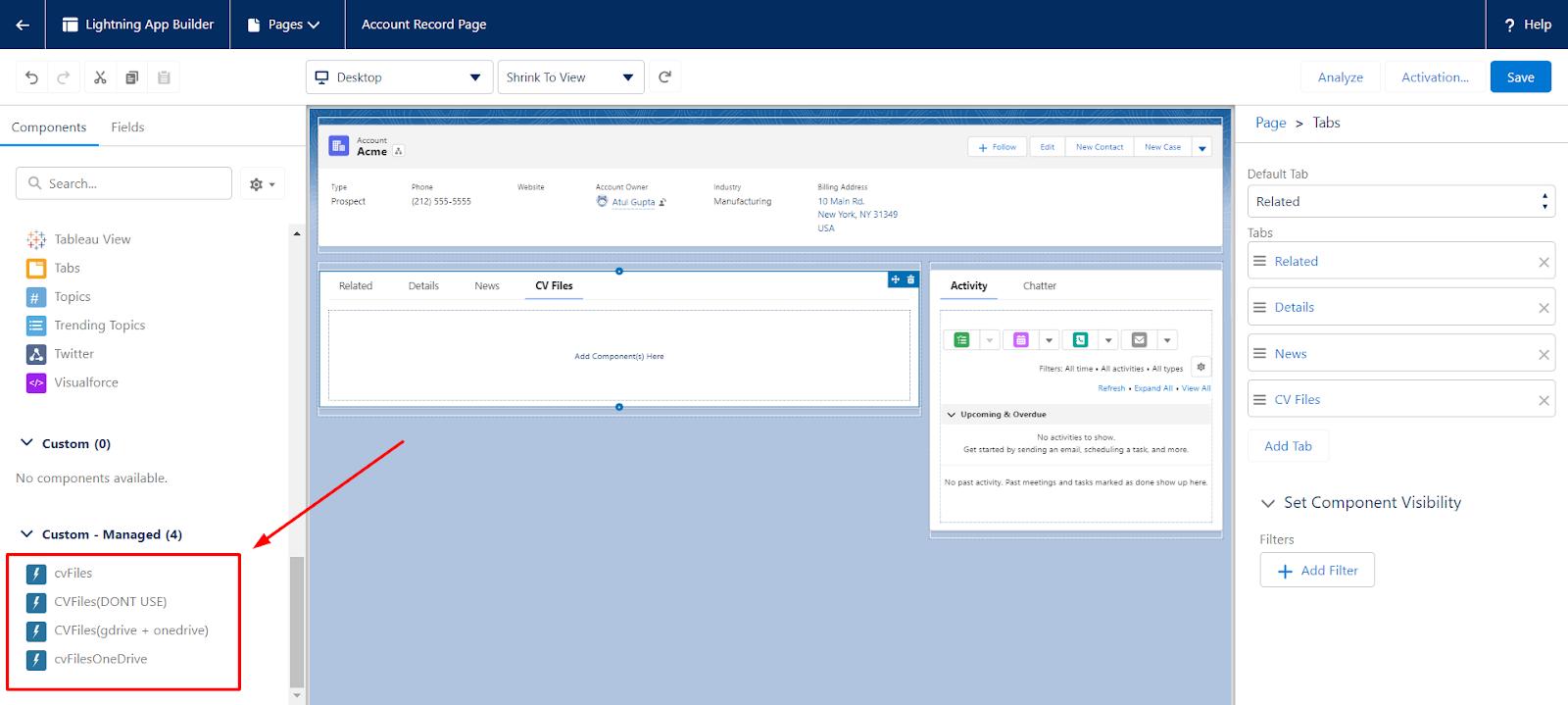Click the trash icon on Tabs component

coord(911,279)
